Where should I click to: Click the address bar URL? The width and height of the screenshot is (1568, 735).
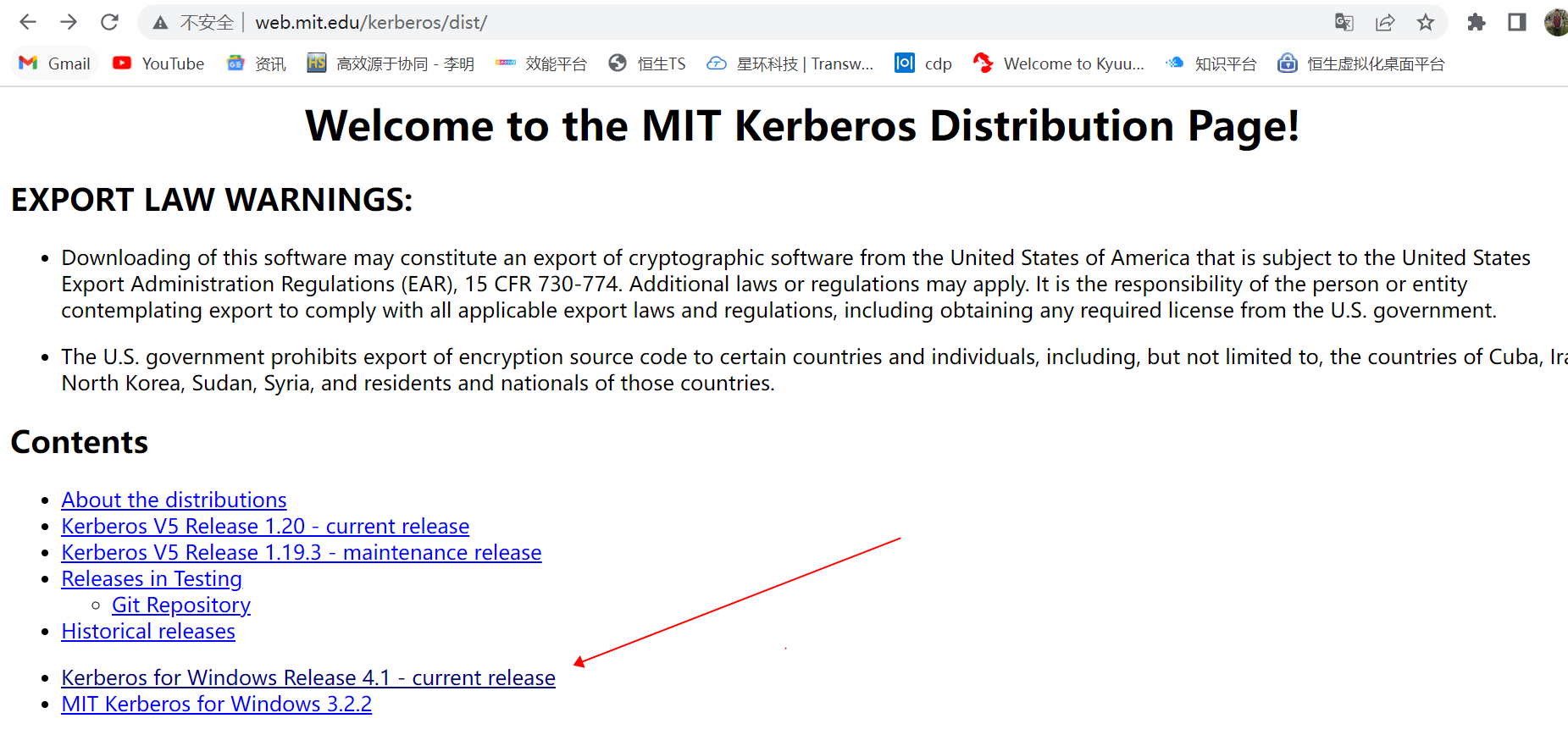pos(371,23)
